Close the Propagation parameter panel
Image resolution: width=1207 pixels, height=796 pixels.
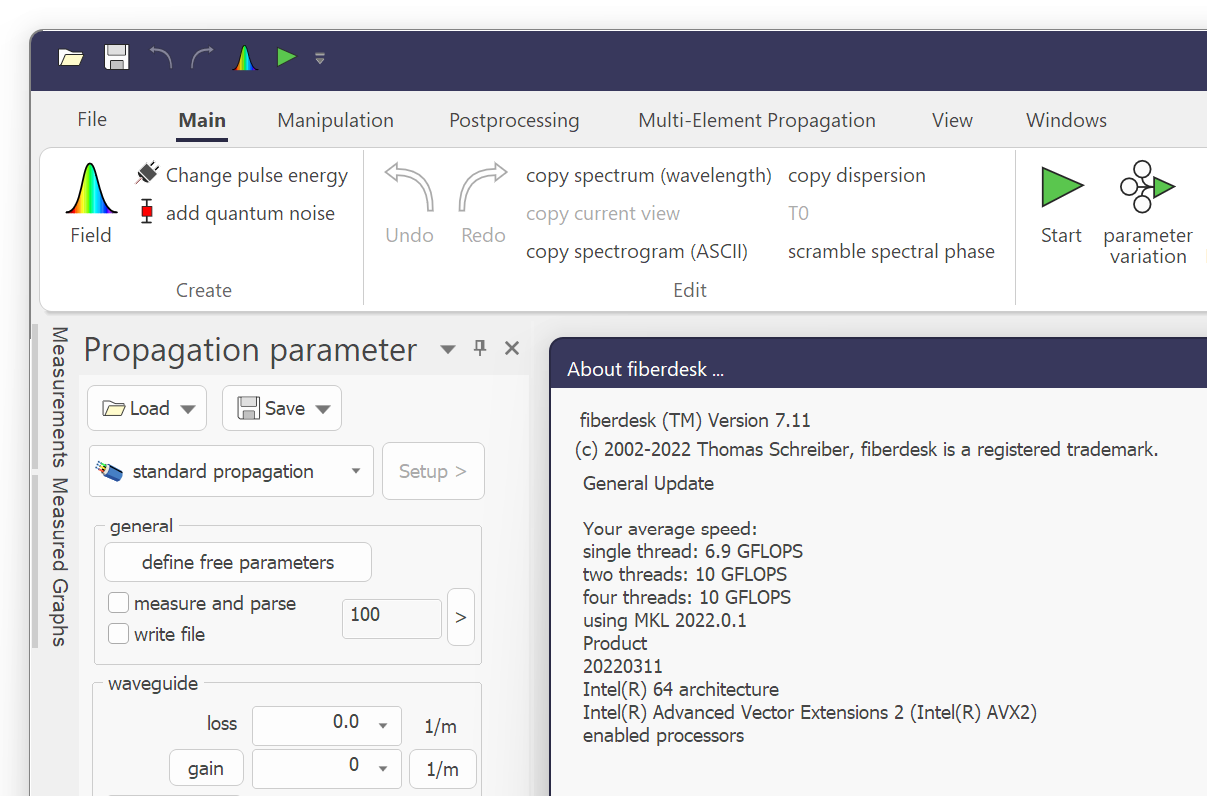point(512,348)
